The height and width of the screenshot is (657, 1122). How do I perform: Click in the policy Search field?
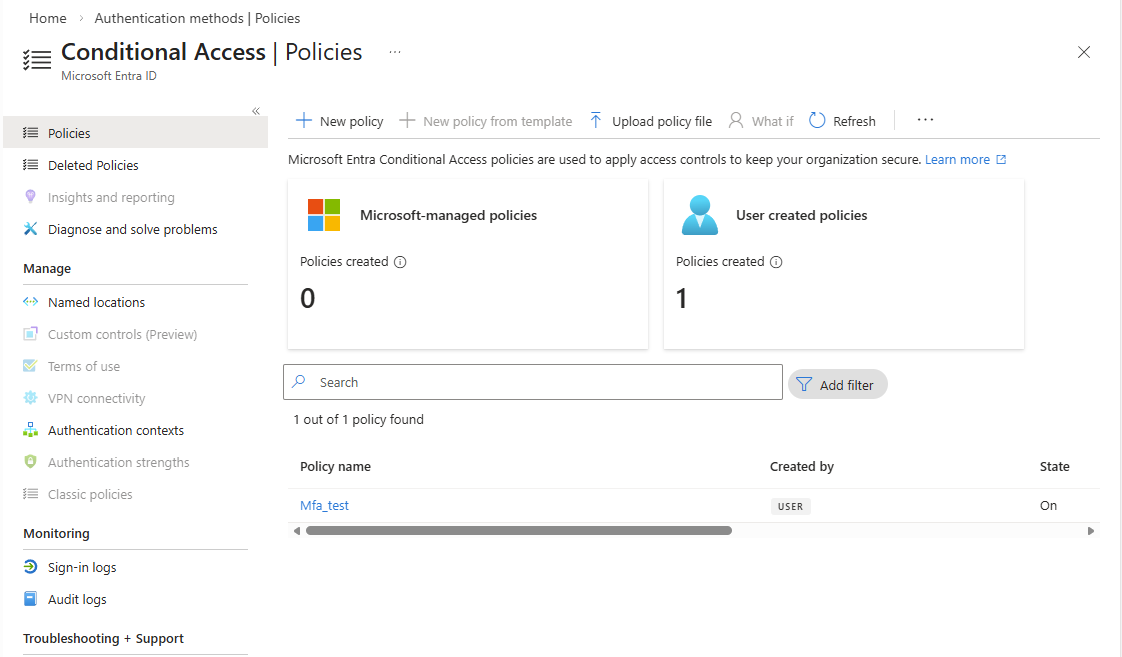click(x=533, y=382)
